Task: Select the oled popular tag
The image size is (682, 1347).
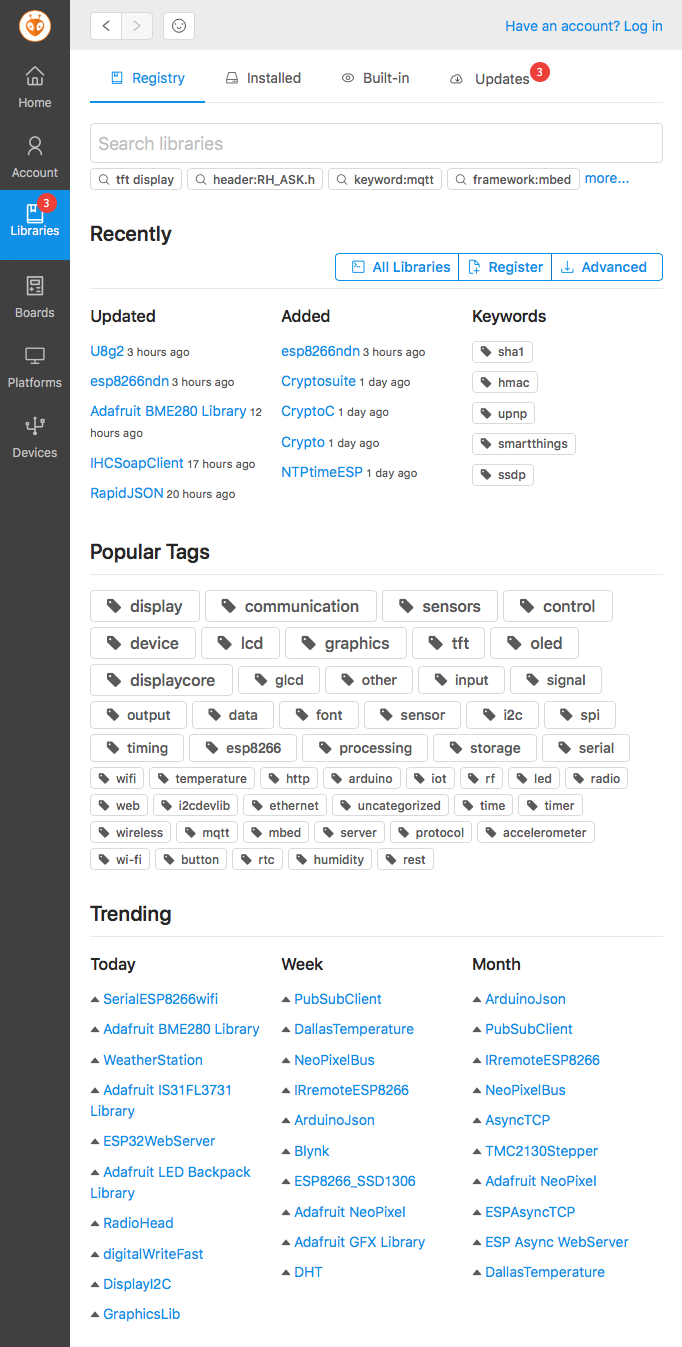Action: 534,643
